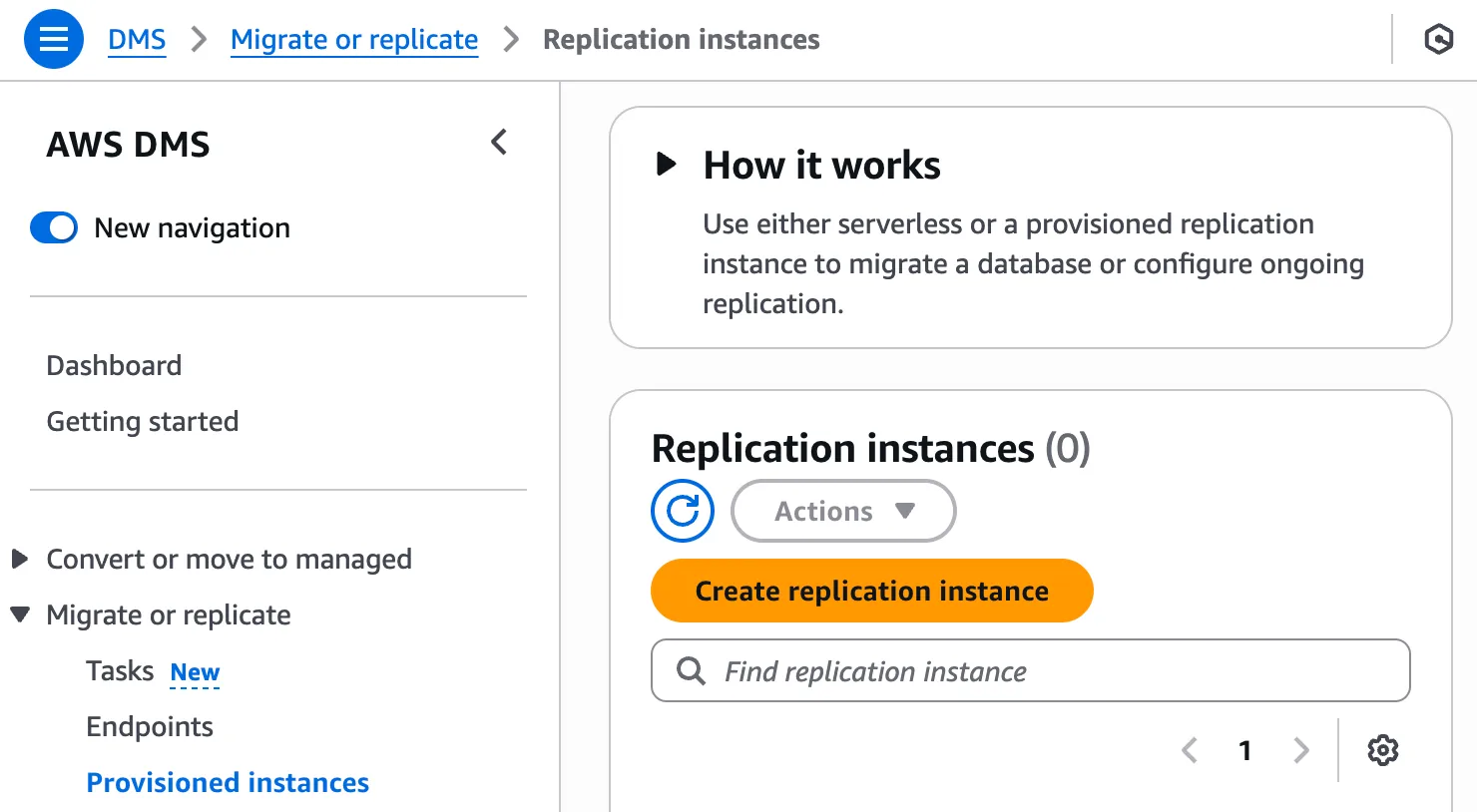Screen dimensions: 1477x812
Task: Expand the How it works section
Action: click(x=667, y=164)
